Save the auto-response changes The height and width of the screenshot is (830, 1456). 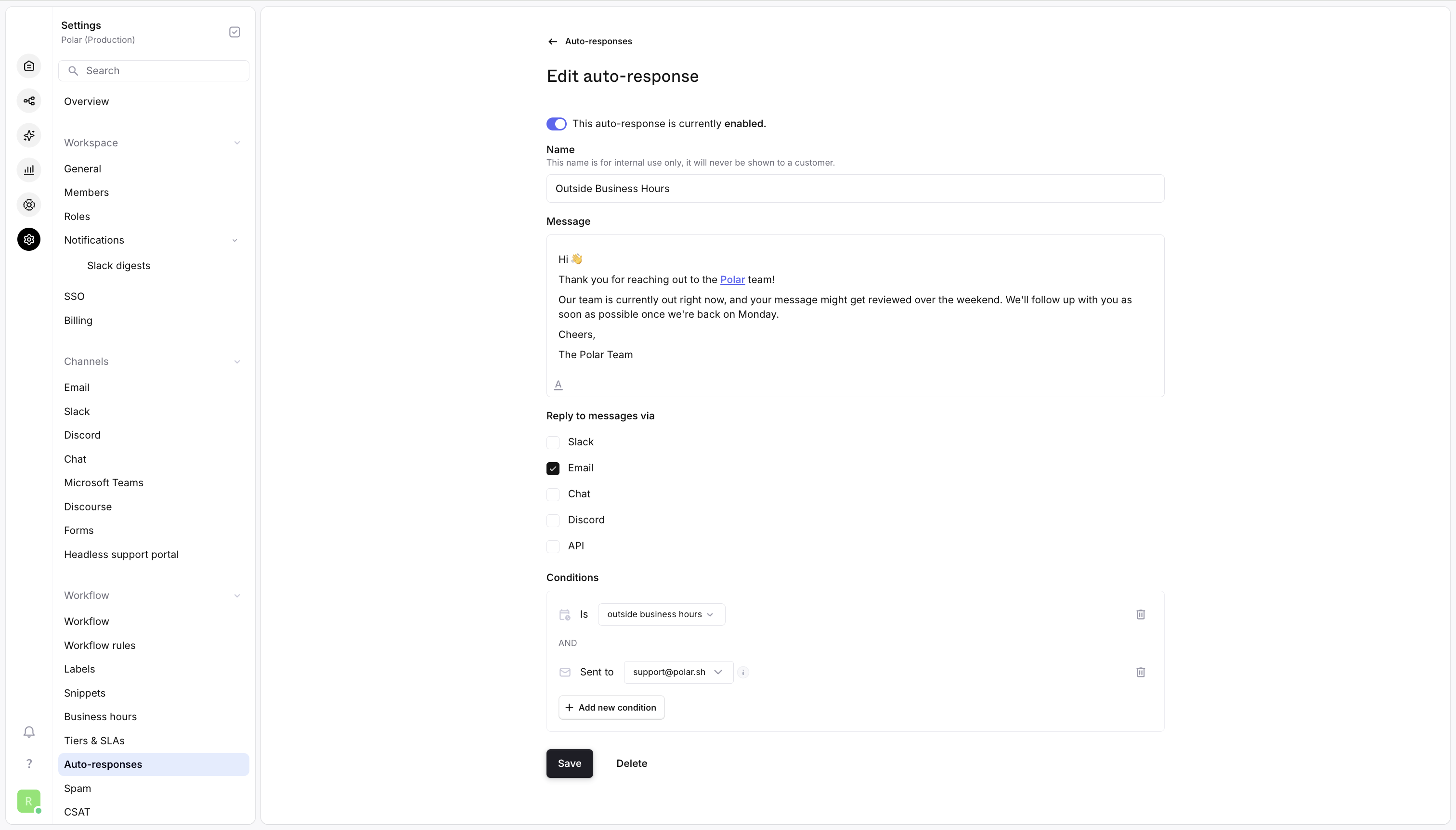569,763
